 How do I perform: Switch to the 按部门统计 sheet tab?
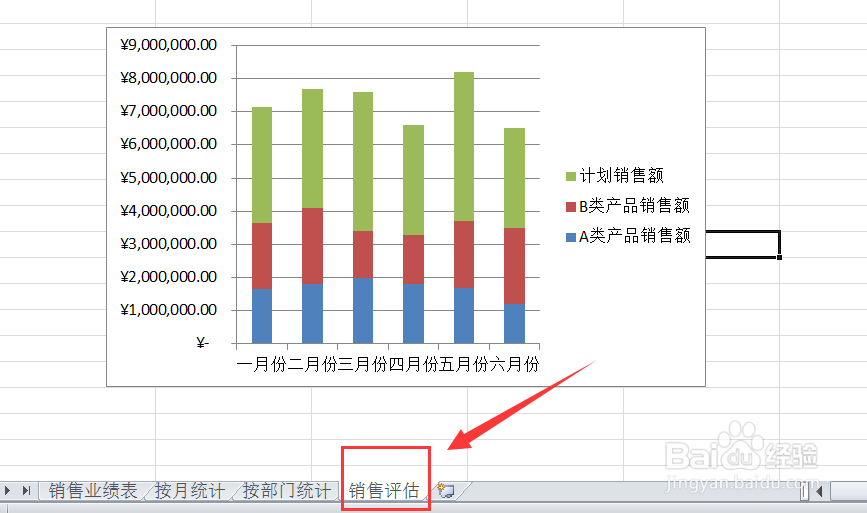pos(286,490)
